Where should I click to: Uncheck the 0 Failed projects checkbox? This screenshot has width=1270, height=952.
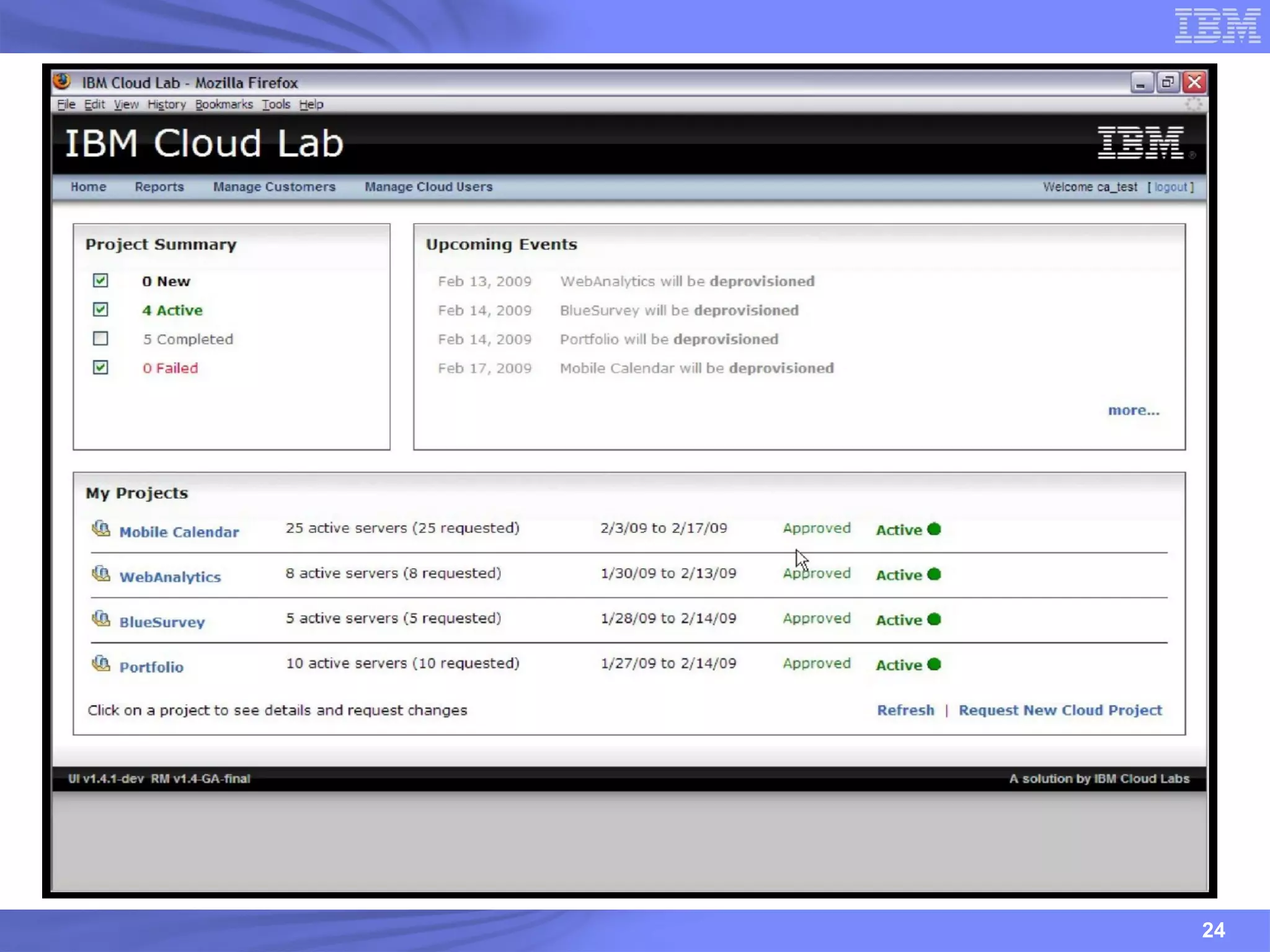[100, 368]
